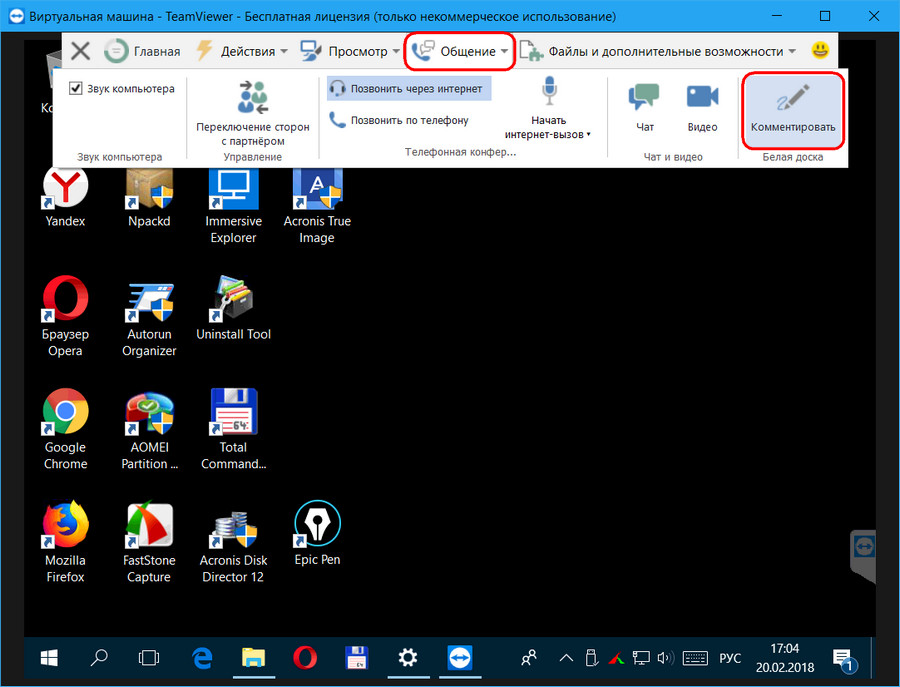Click Начать интернет-вызов microphone button
Viewport: 900px width, 687px height.
[x=549, y=107]
